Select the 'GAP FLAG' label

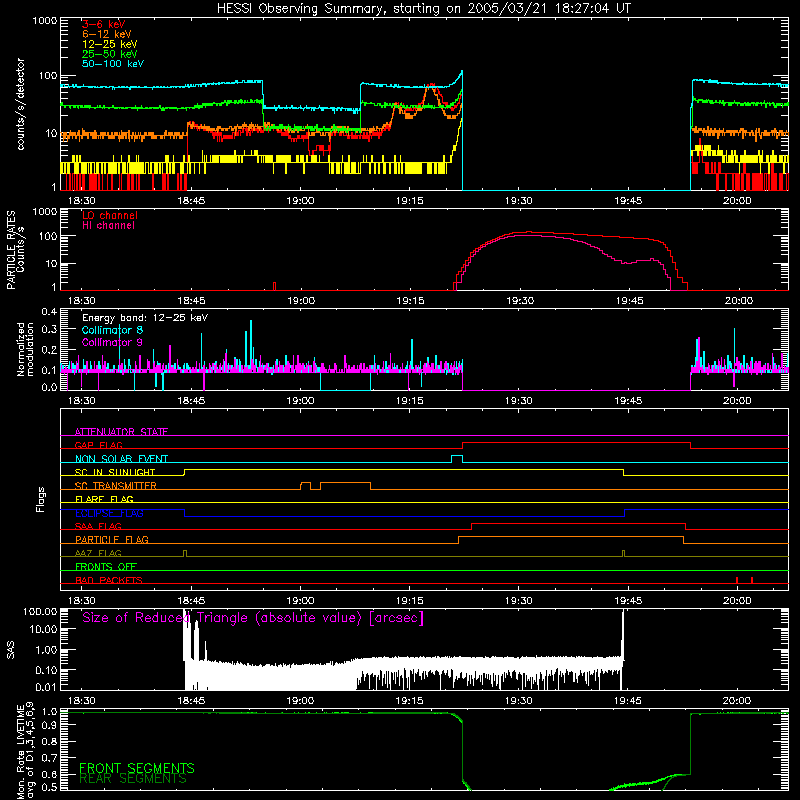(98, 445)
